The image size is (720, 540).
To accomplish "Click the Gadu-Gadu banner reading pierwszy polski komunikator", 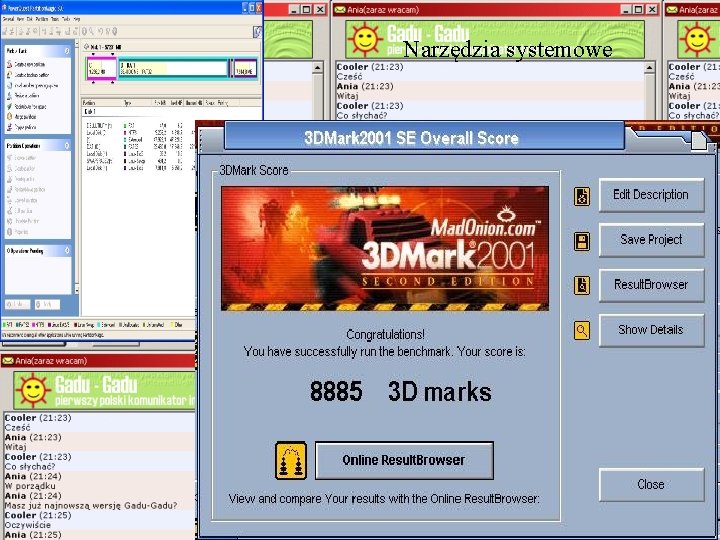I will pyautogui.click(x=105, y=391).
